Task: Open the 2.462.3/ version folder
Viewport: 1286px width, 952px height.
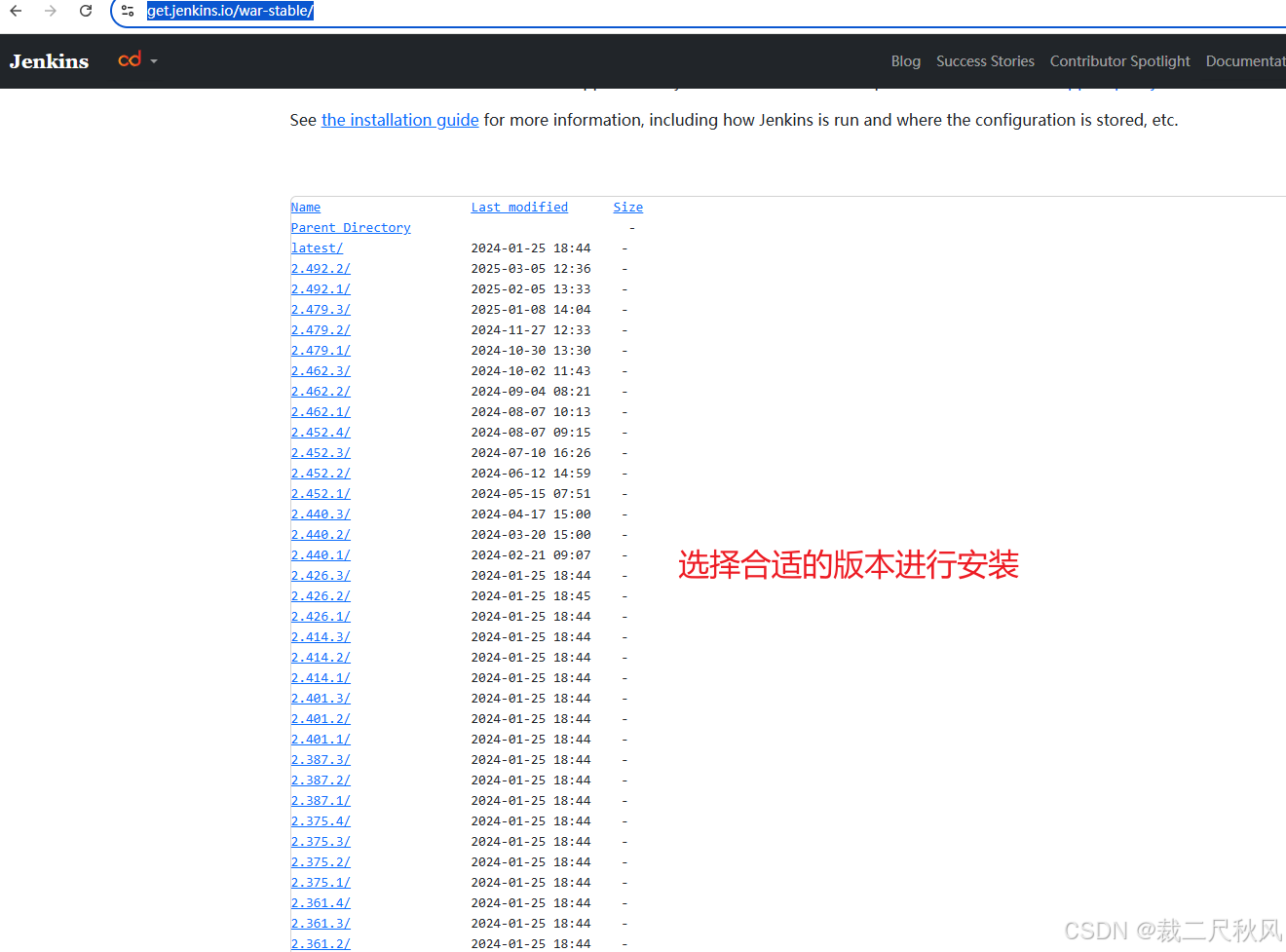Action: click(x=321, y=371)
